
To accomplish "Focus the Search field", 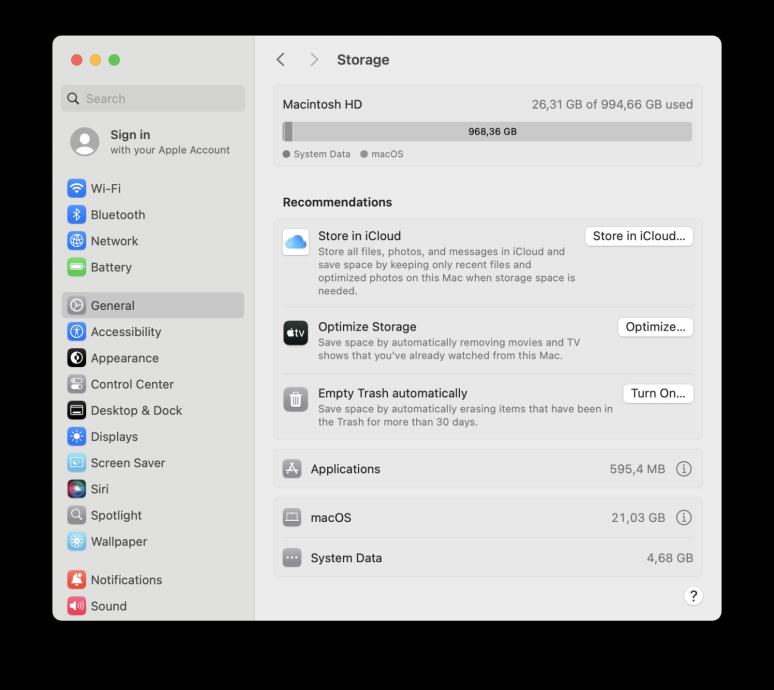I will (153, 98).
